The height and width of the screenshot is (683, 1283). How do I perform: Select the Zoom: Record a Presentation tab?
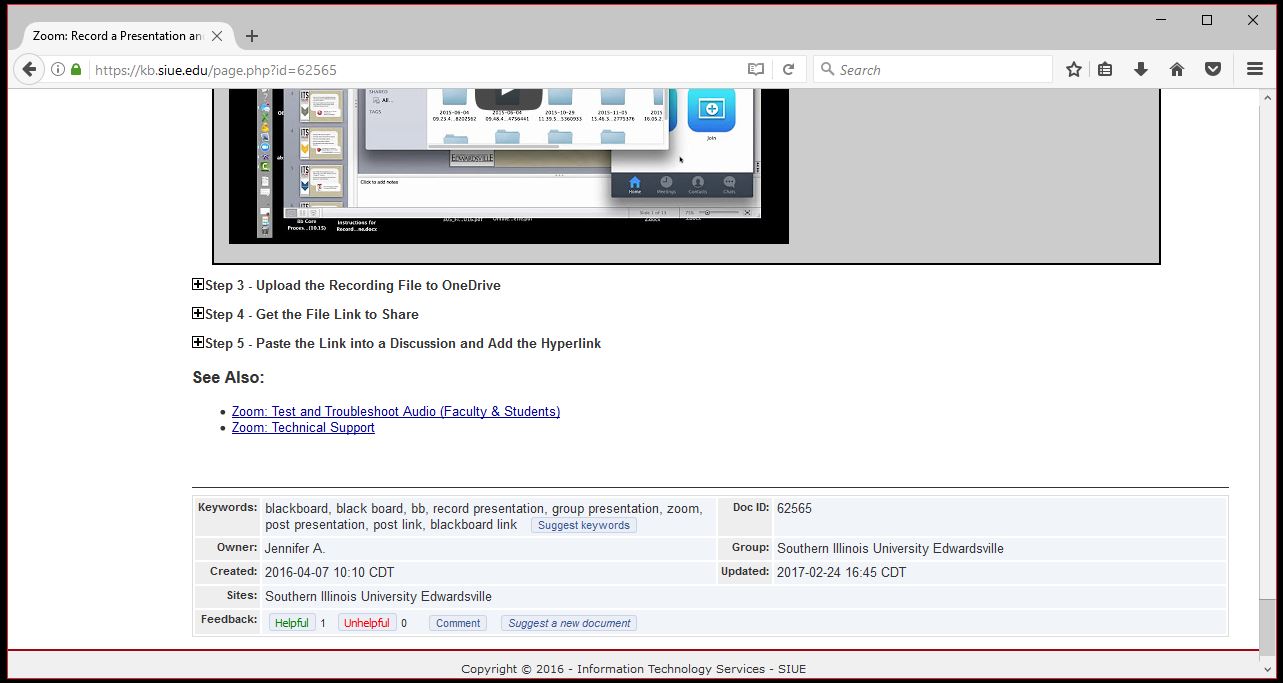pos(115,36)
